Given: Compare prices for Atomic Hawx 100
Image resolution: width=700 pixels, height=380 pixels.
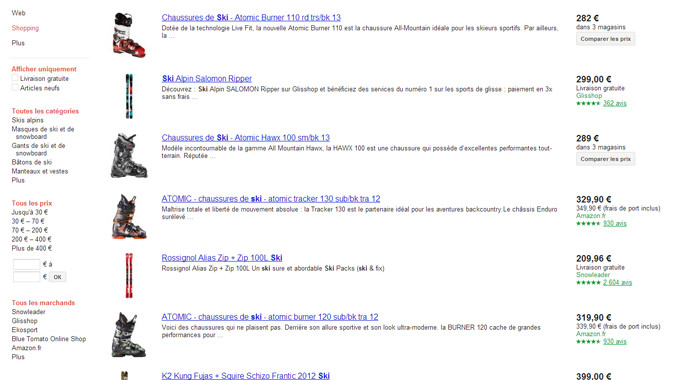Looking at the screenshot, I should coord(605,159).
